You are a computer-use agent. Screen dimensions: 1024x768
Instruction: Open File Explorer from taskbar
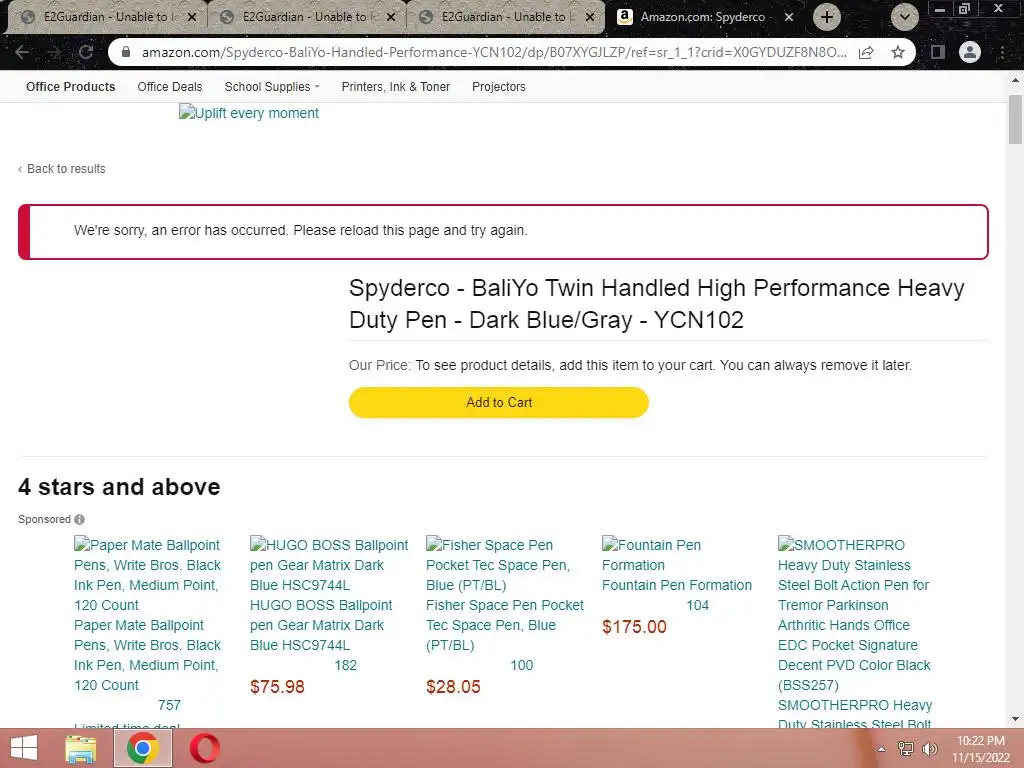point(80,748)
